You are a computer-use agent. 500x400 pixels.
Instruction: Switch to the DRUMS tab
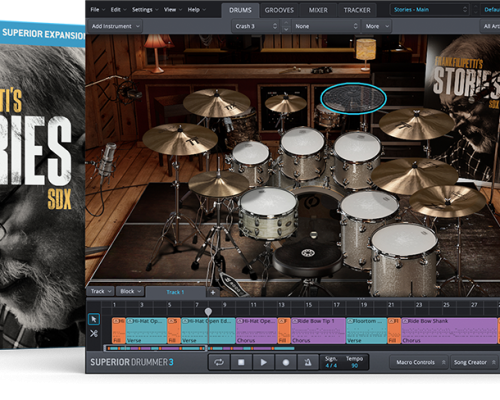click(240, 10)
